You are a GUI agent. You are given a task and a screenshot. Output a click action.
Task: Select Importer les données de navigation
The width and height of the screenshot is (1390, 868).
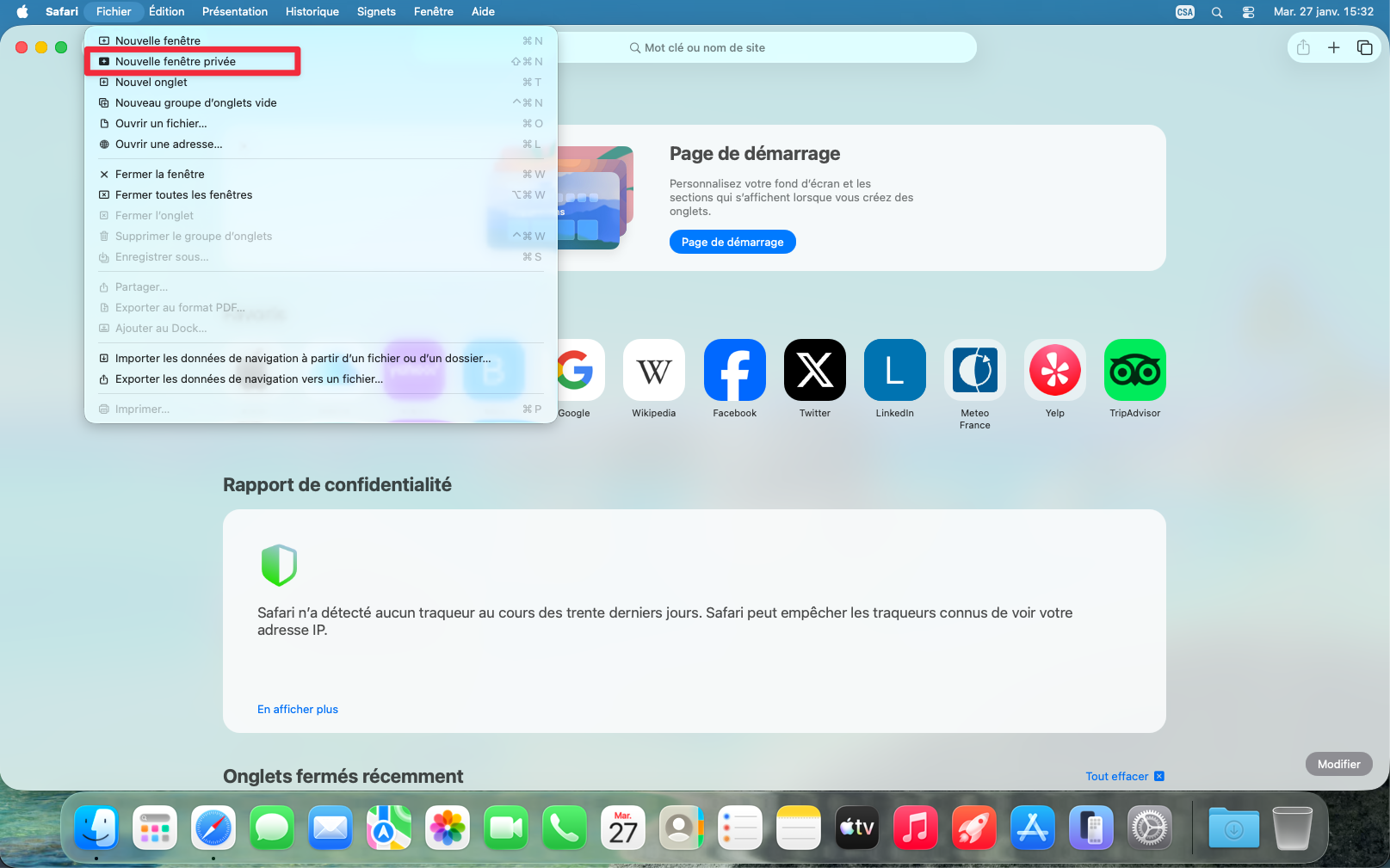pos(321,358)
